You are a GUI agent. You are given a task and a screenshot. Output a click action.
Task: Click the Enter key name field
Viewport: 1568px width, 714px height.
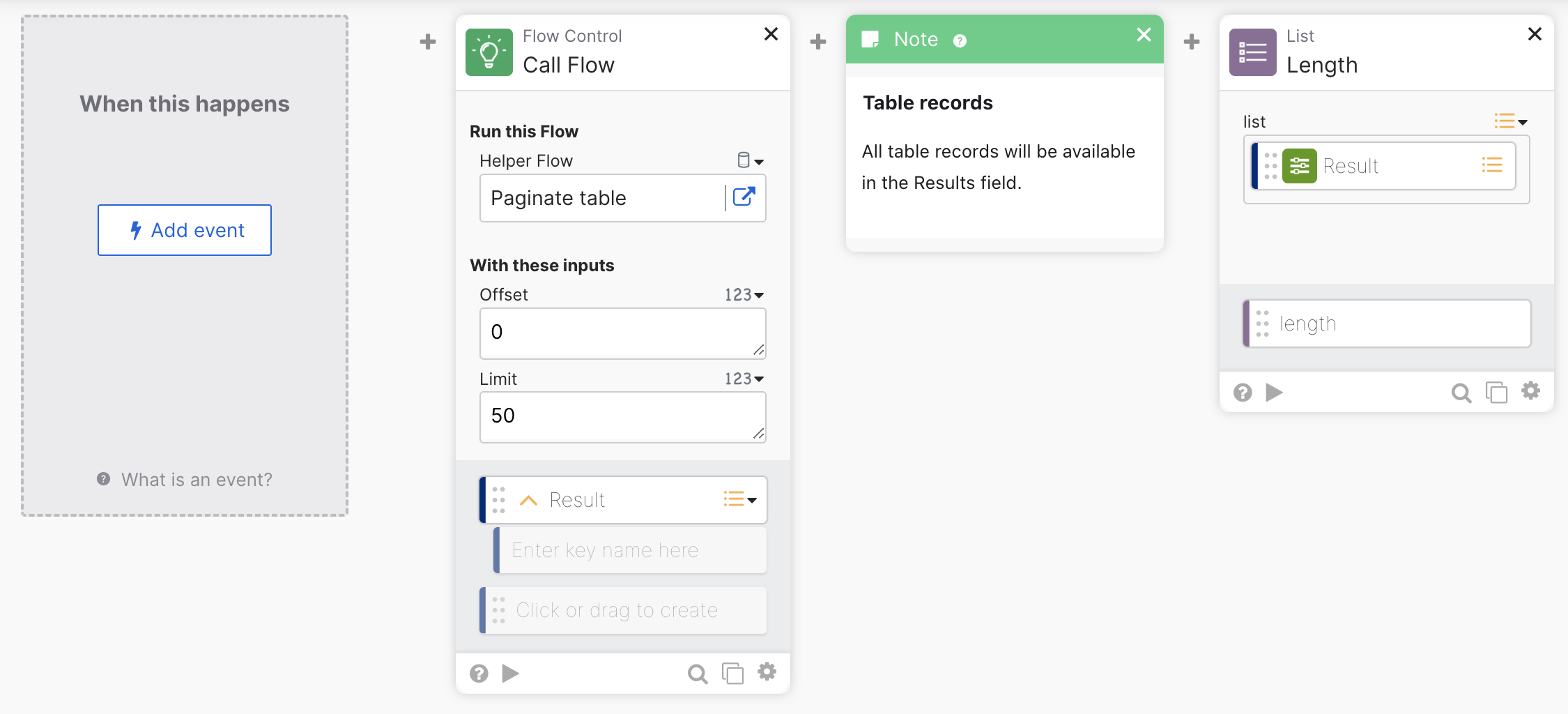631,550
